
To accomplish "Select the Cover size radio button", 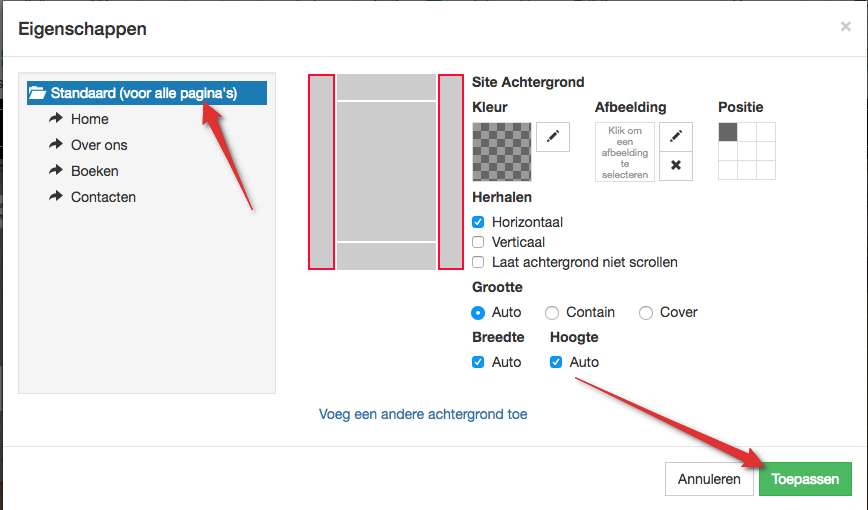I will [x=646, y=312].
